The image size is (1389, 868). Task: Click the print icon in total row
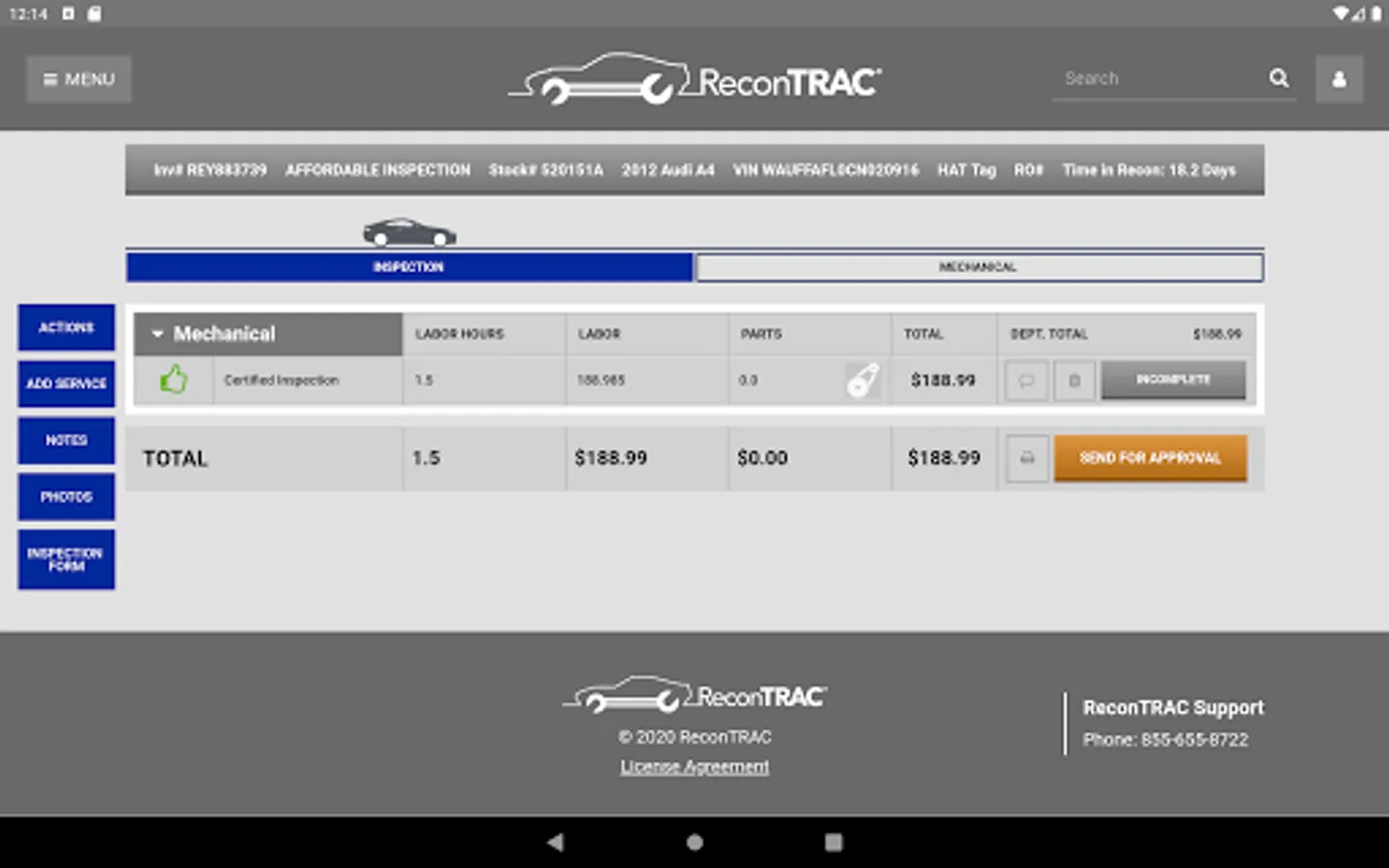pyautogui.click(x=1027, y=458)
